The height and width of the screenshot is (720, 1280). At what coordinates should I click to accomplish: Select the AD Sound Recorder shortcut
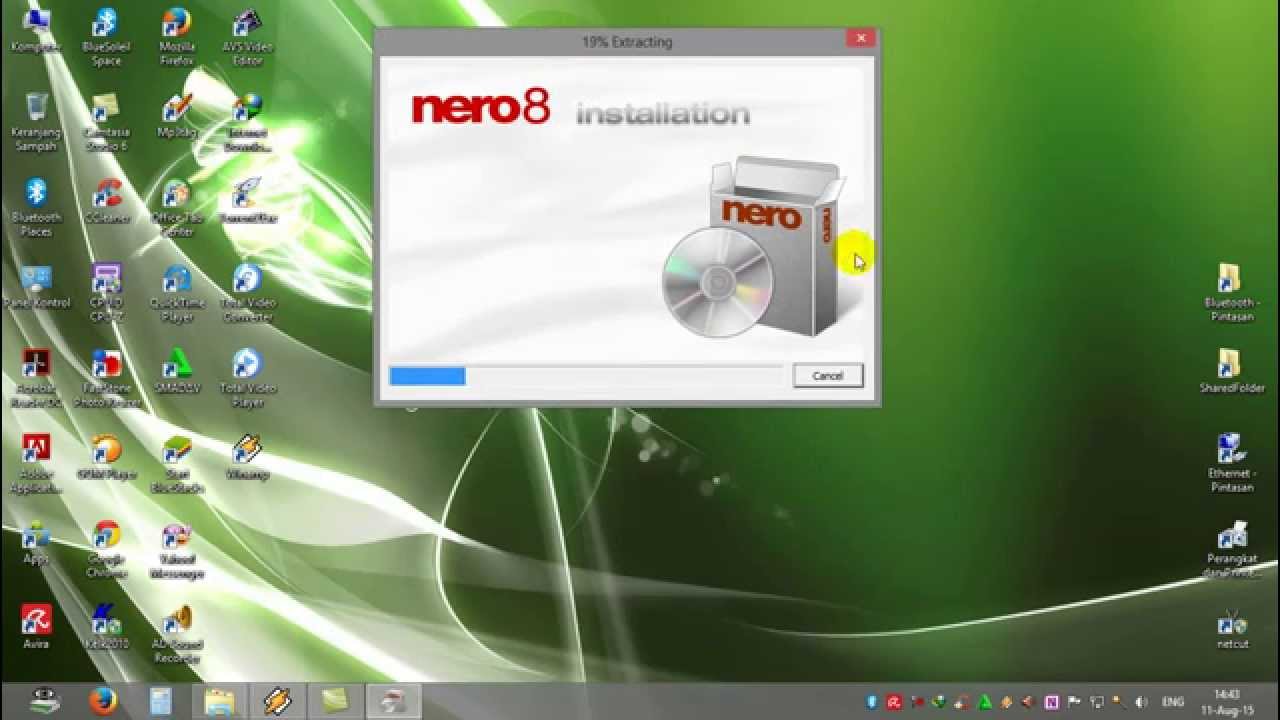coord(177,635)
